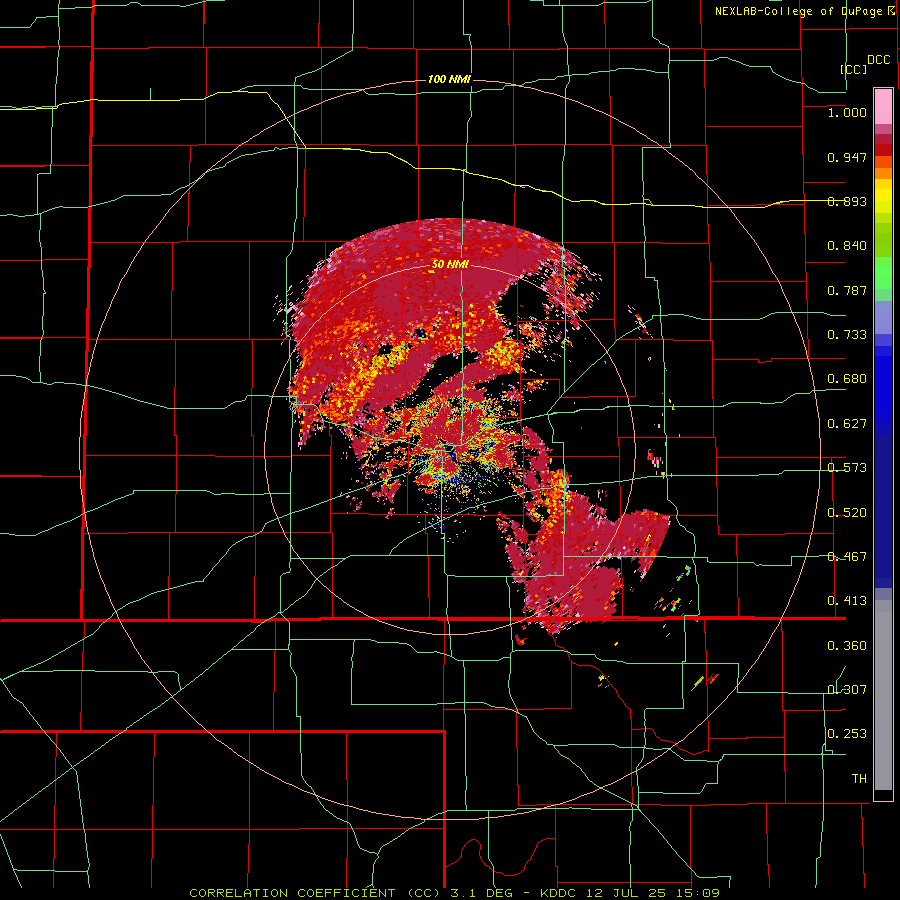Click the Correlation Coefficient caption at bottom
The width and height of the screenshot is (900, 900).
click(454, 893)
